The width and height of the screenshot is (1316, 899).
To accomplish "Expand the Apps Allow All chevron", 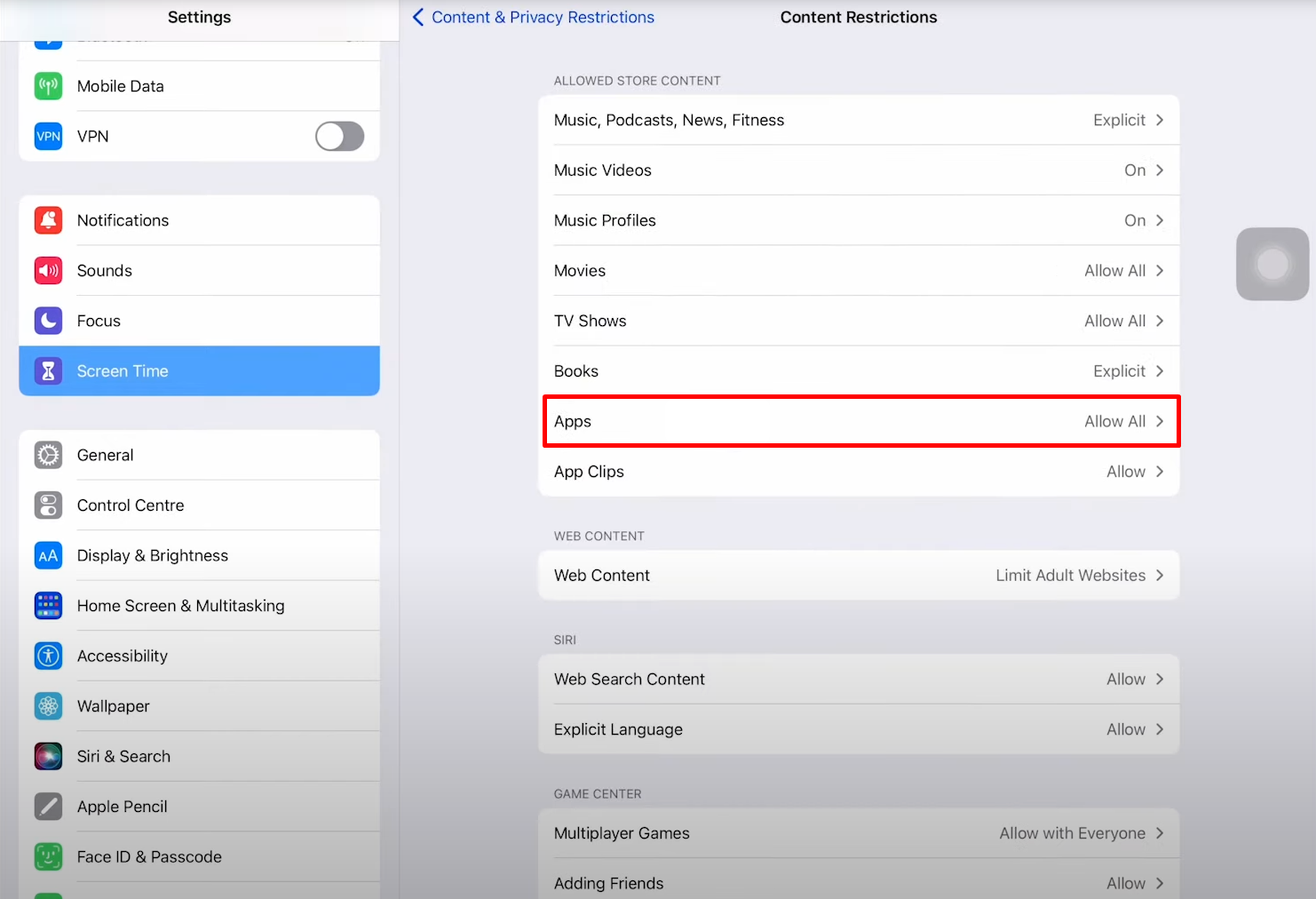I will point(1159,421).
